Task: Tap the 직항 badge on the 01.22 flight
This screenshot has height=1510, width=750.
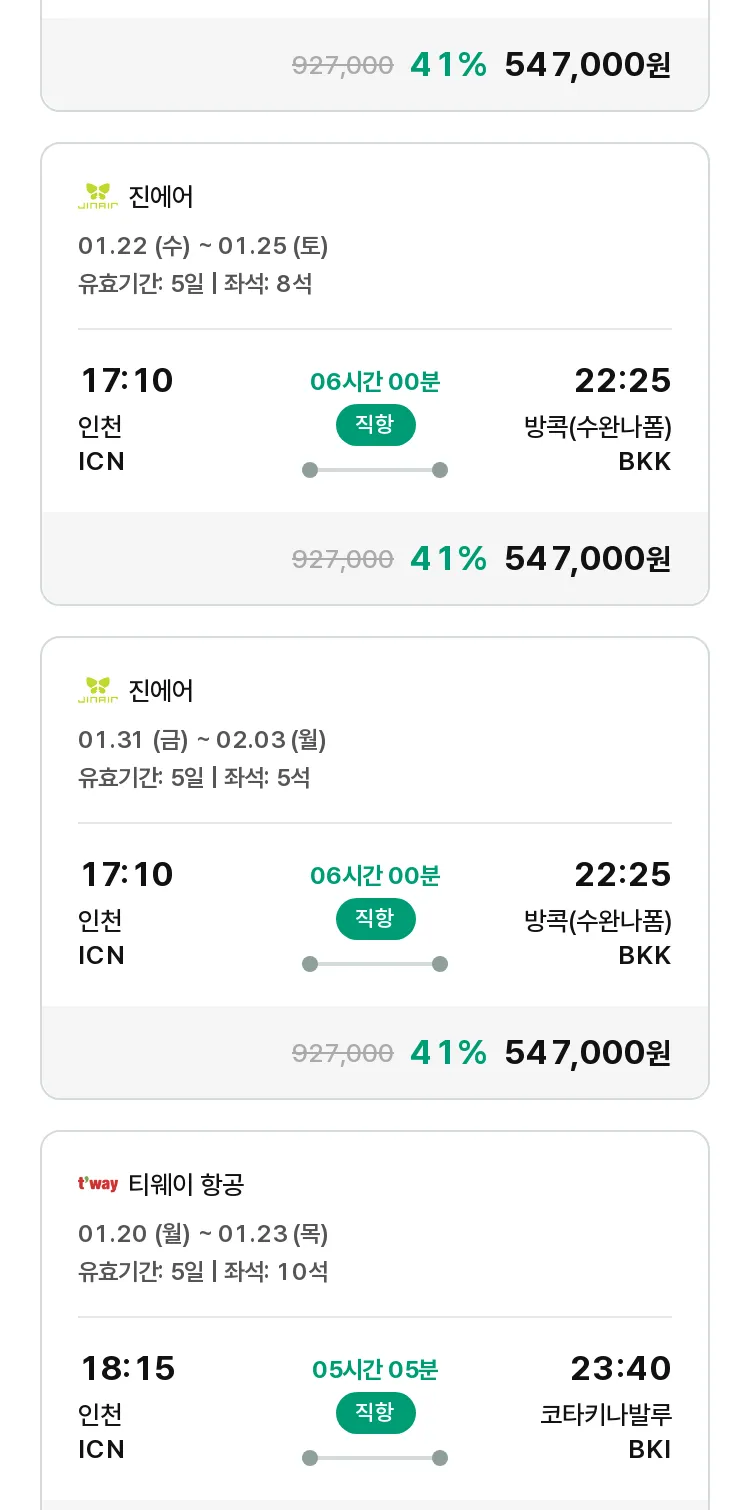Action: (375, 425)
